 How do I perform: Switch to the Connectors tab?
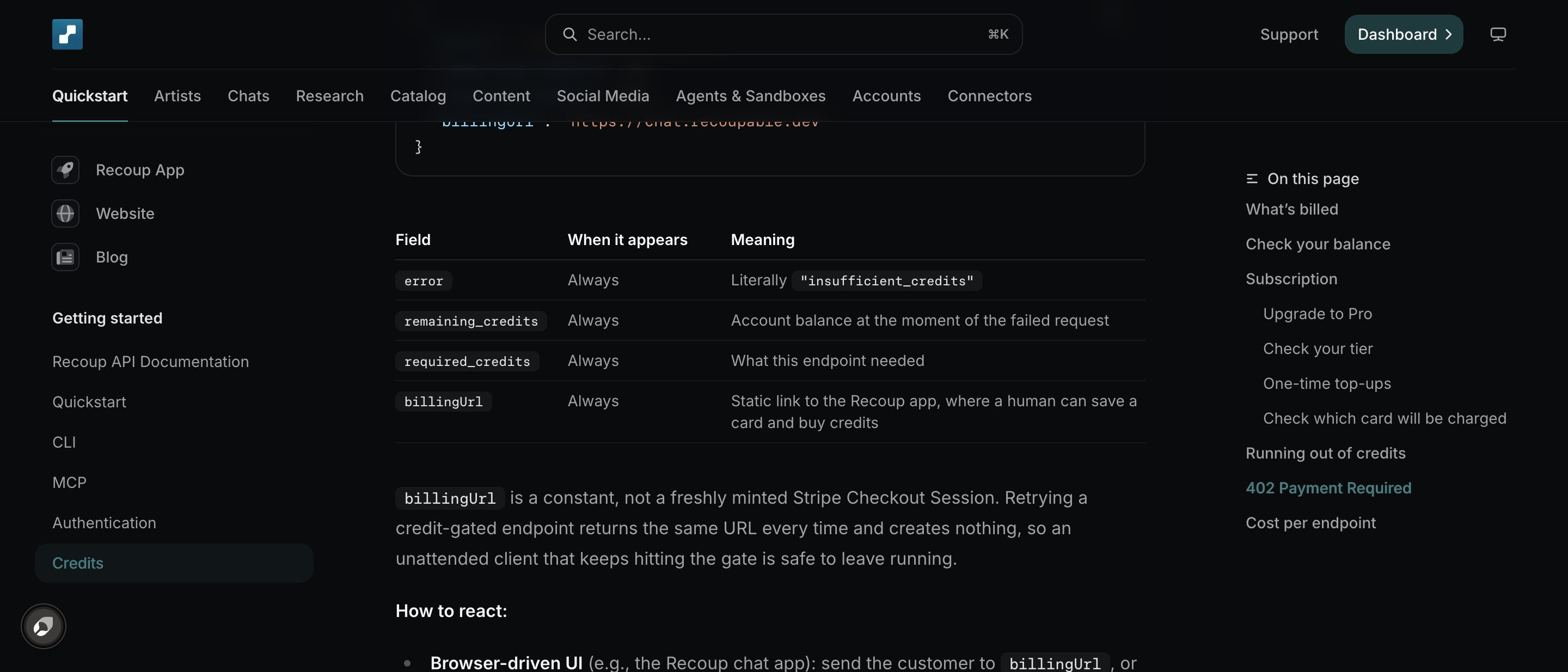coord(989,95)
